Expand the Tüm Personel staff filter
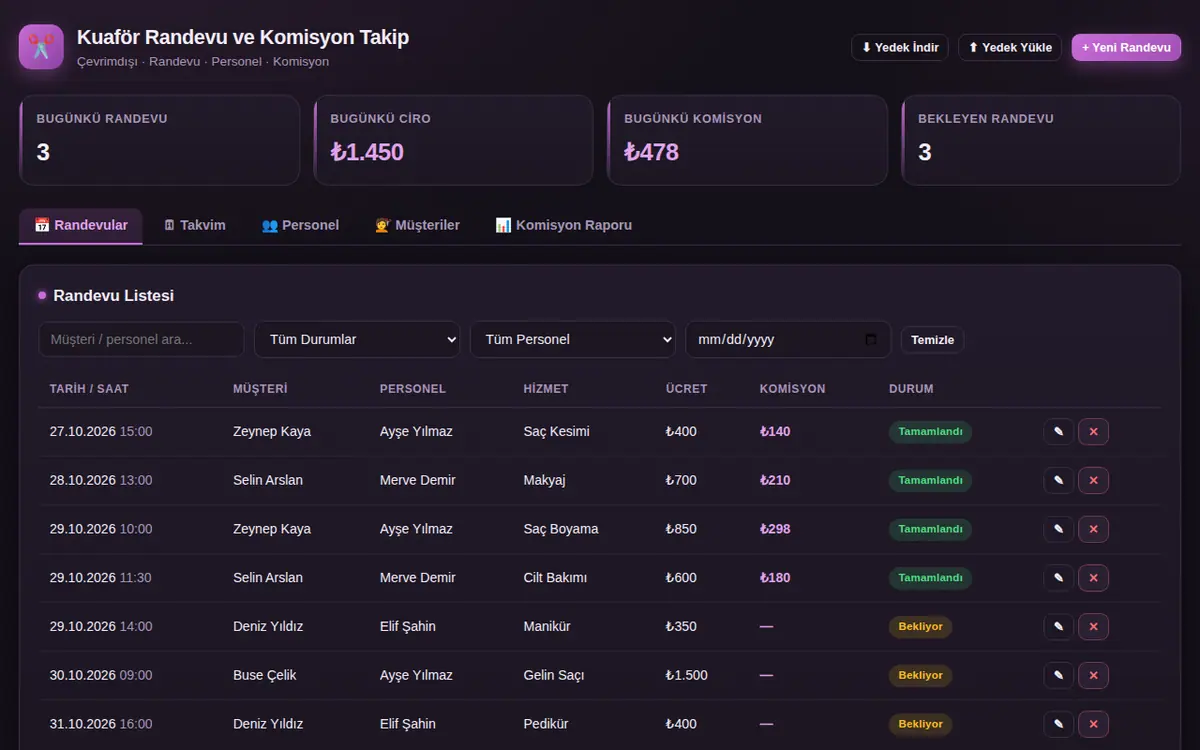The height and width of the screenshot is (750, 1200). 573,339
